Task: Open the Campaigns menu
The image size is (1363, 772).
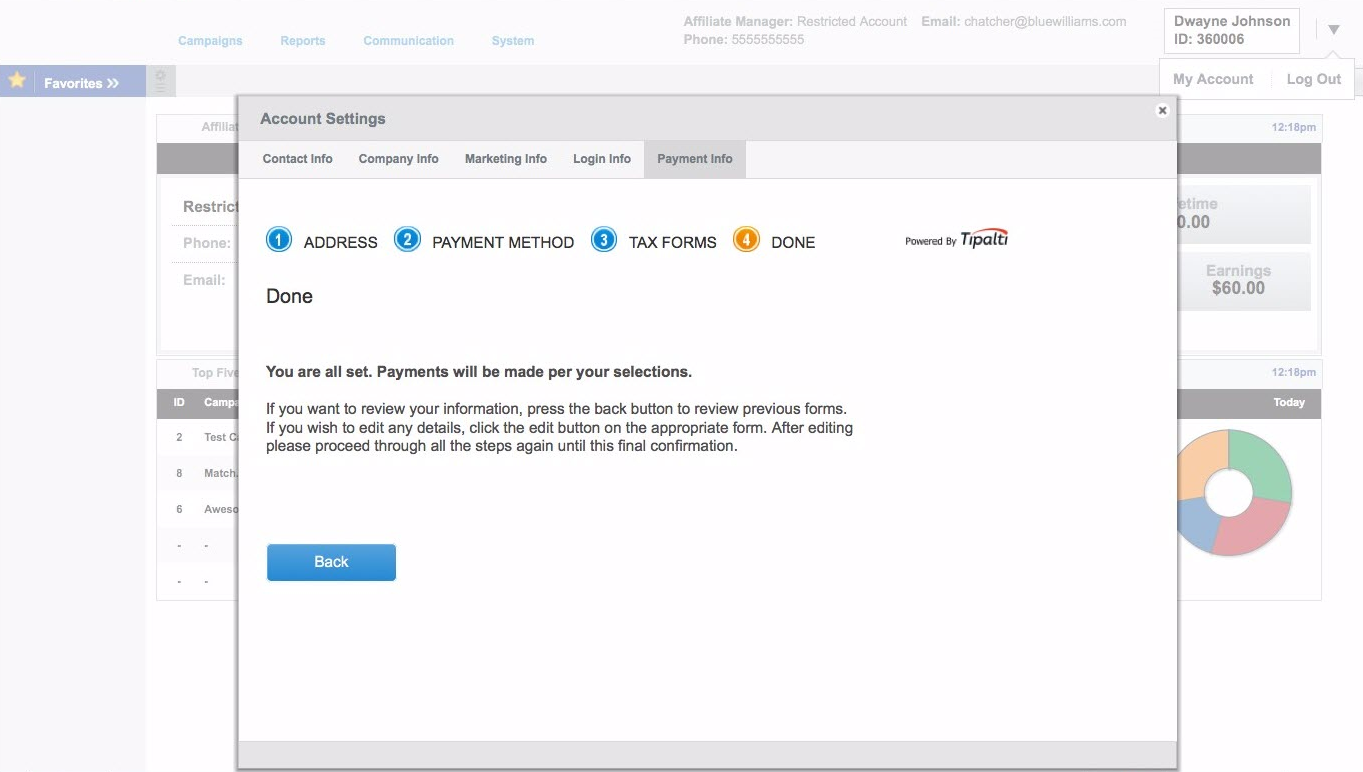Action: point(210,41)
